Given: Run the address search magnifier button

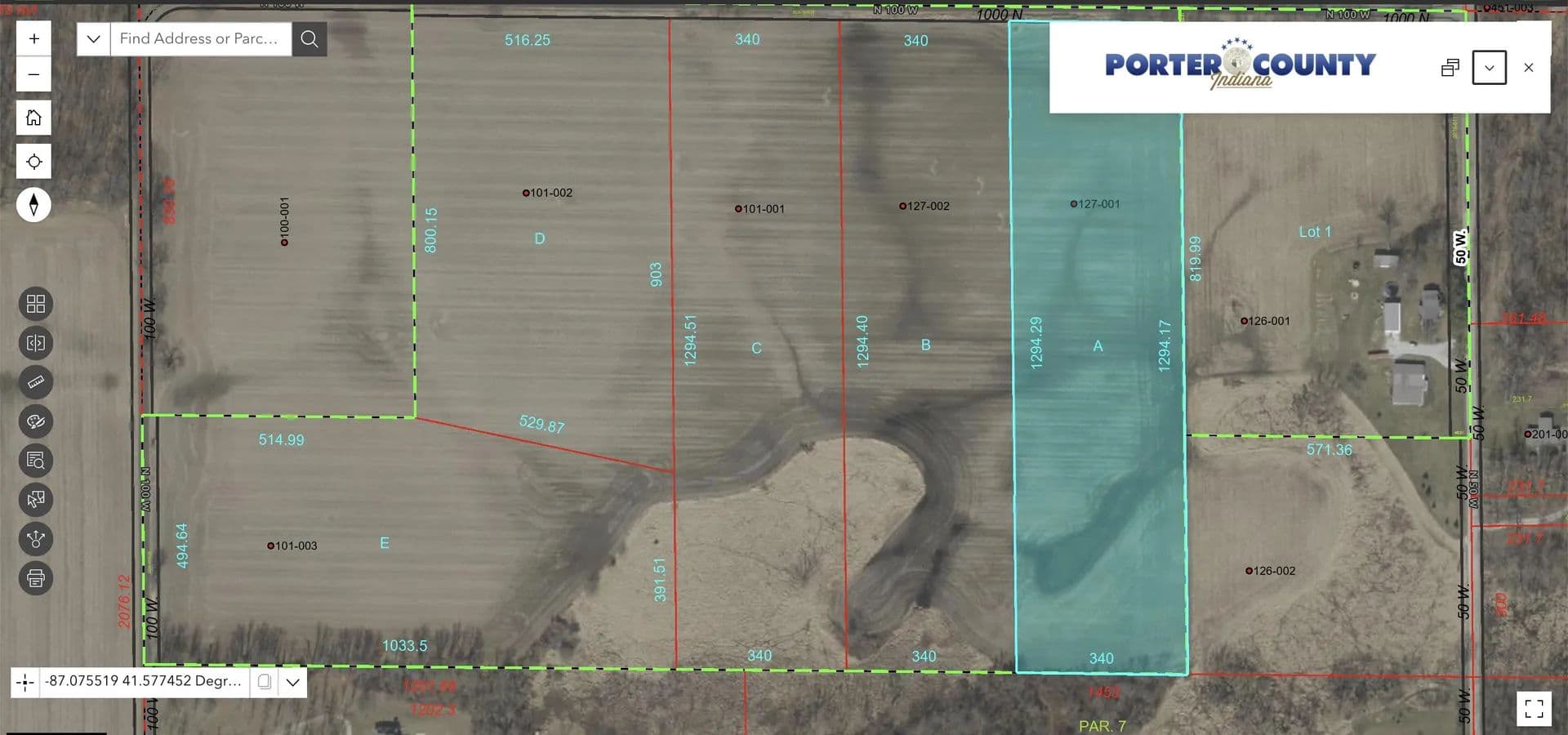Looking at the screenshot, I should pos(310,38).
